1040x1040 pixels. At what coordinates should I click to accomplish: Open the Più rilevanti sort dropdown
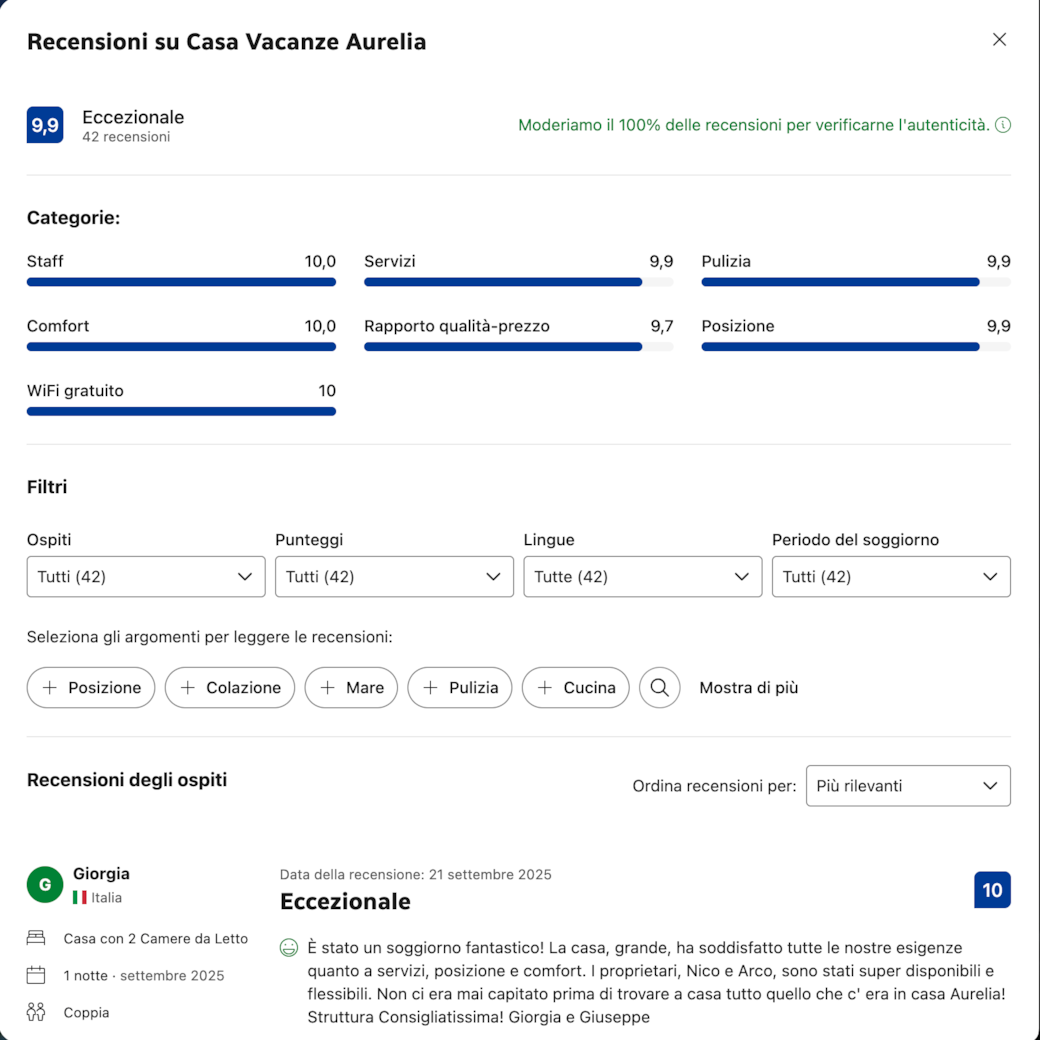908,785
